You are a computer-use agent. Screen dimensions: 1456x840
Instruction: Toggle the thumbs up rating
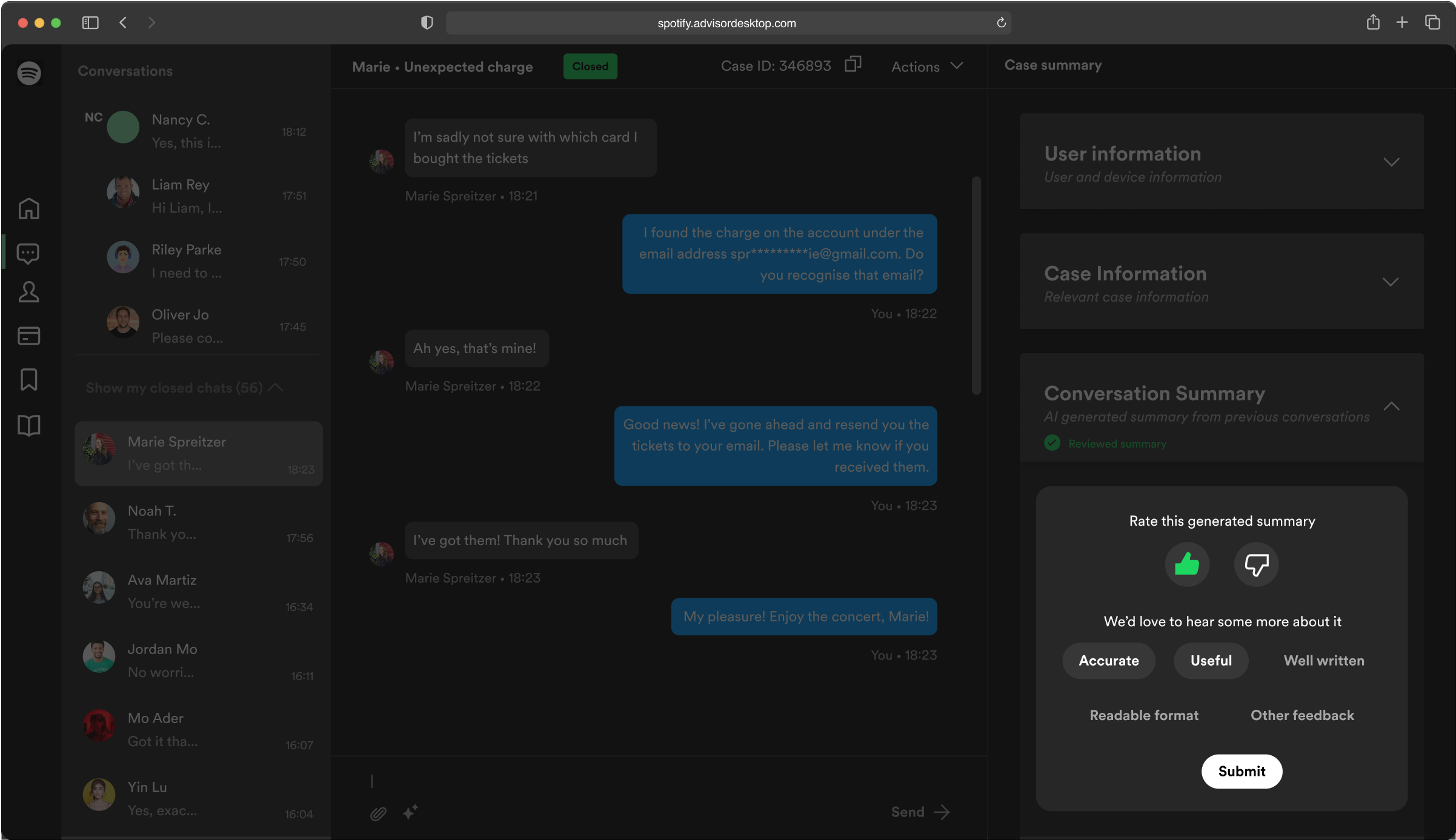pyautogui.click(x=1186, y=564)
